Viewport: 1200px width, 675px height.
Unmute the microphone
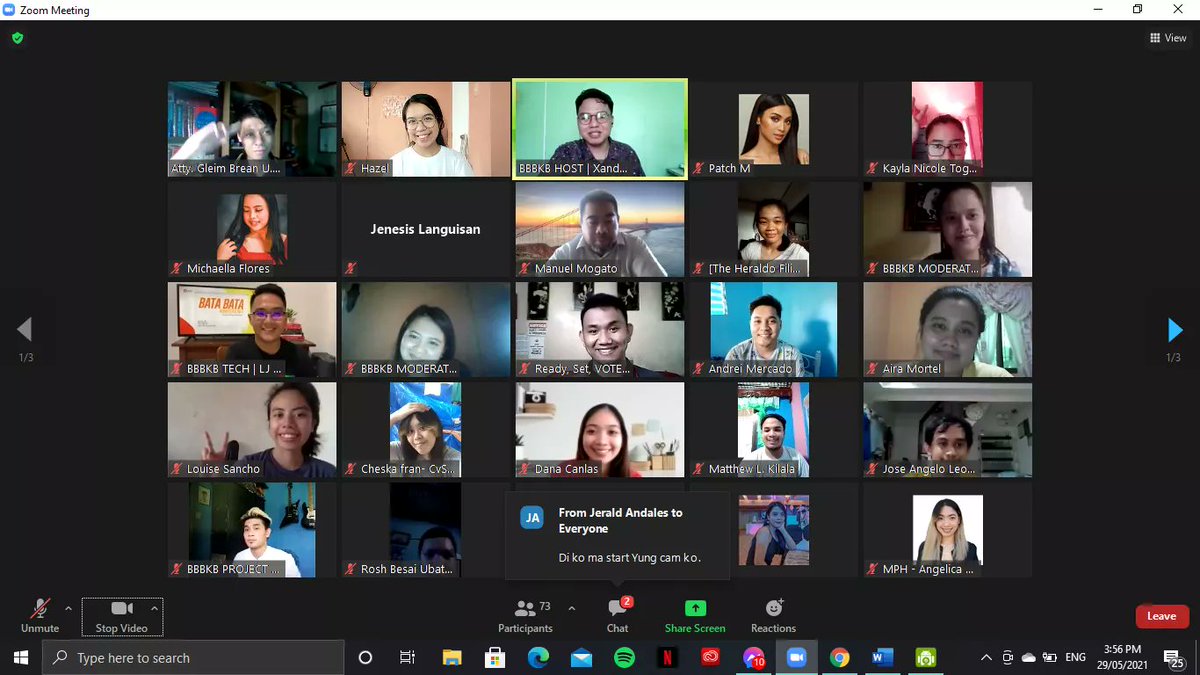click(x=40, y=616)
